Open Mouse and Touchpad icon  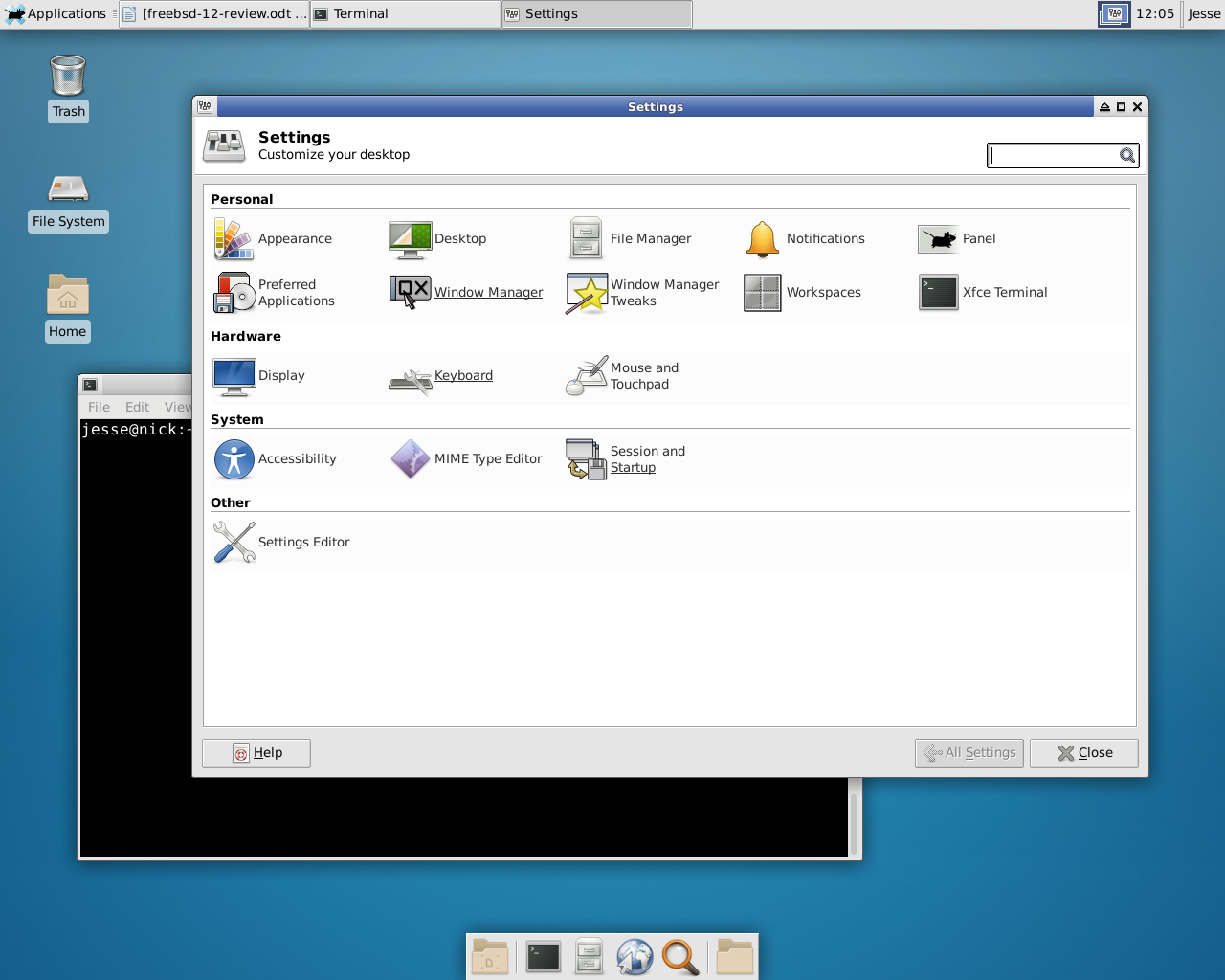coord(587,376)
